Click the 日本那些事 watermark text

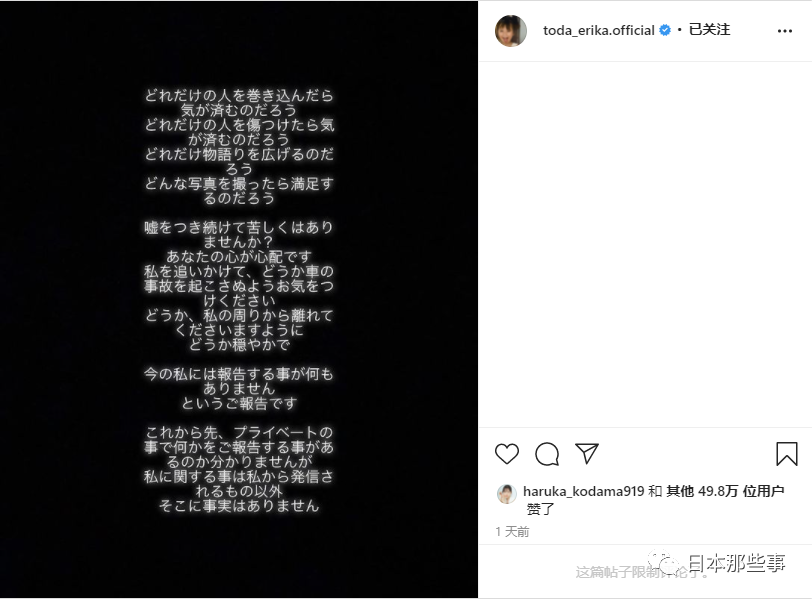(736, 563)
